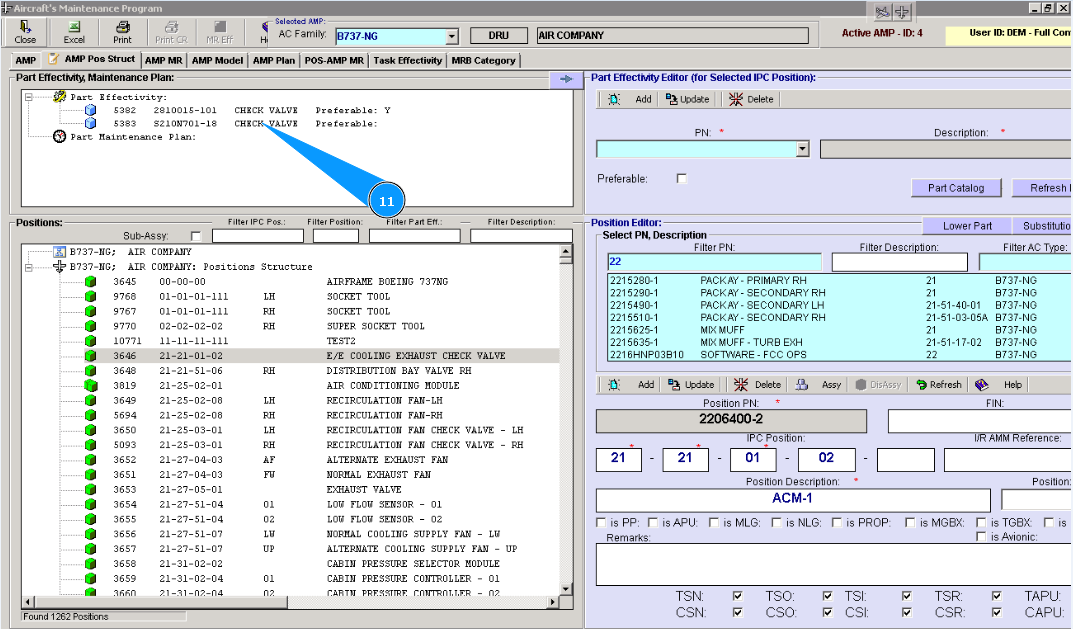
Task: Open the AC Family dropdown
Action: pos(451,36)
